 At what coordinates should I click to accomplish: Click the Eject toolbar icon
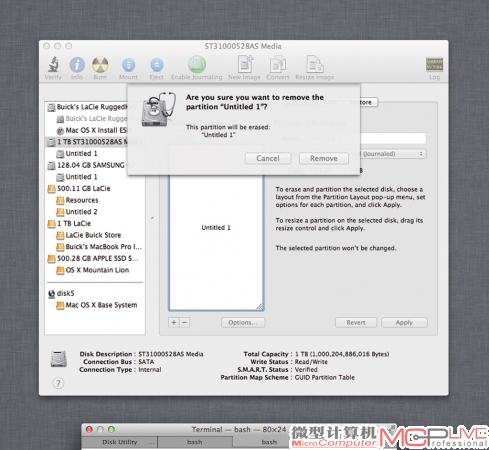pos(157,65)
